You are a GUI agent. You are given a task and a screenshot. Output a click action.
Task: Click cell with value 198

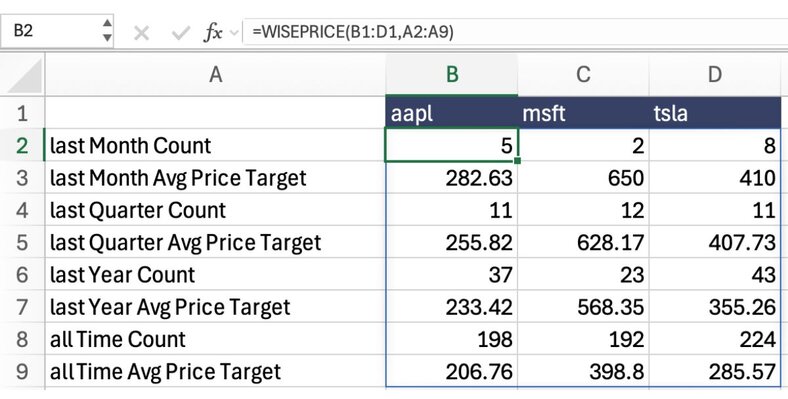452,339
